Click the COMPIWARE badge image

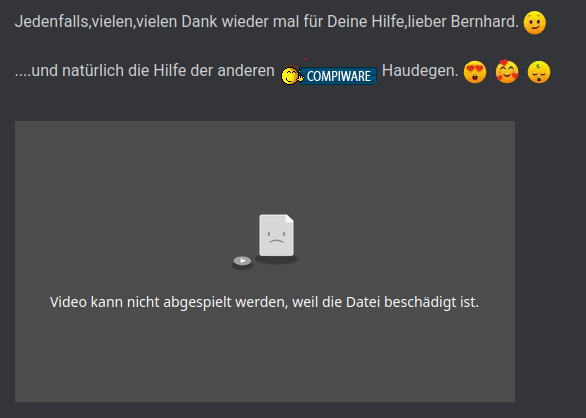tap(338, 76)
